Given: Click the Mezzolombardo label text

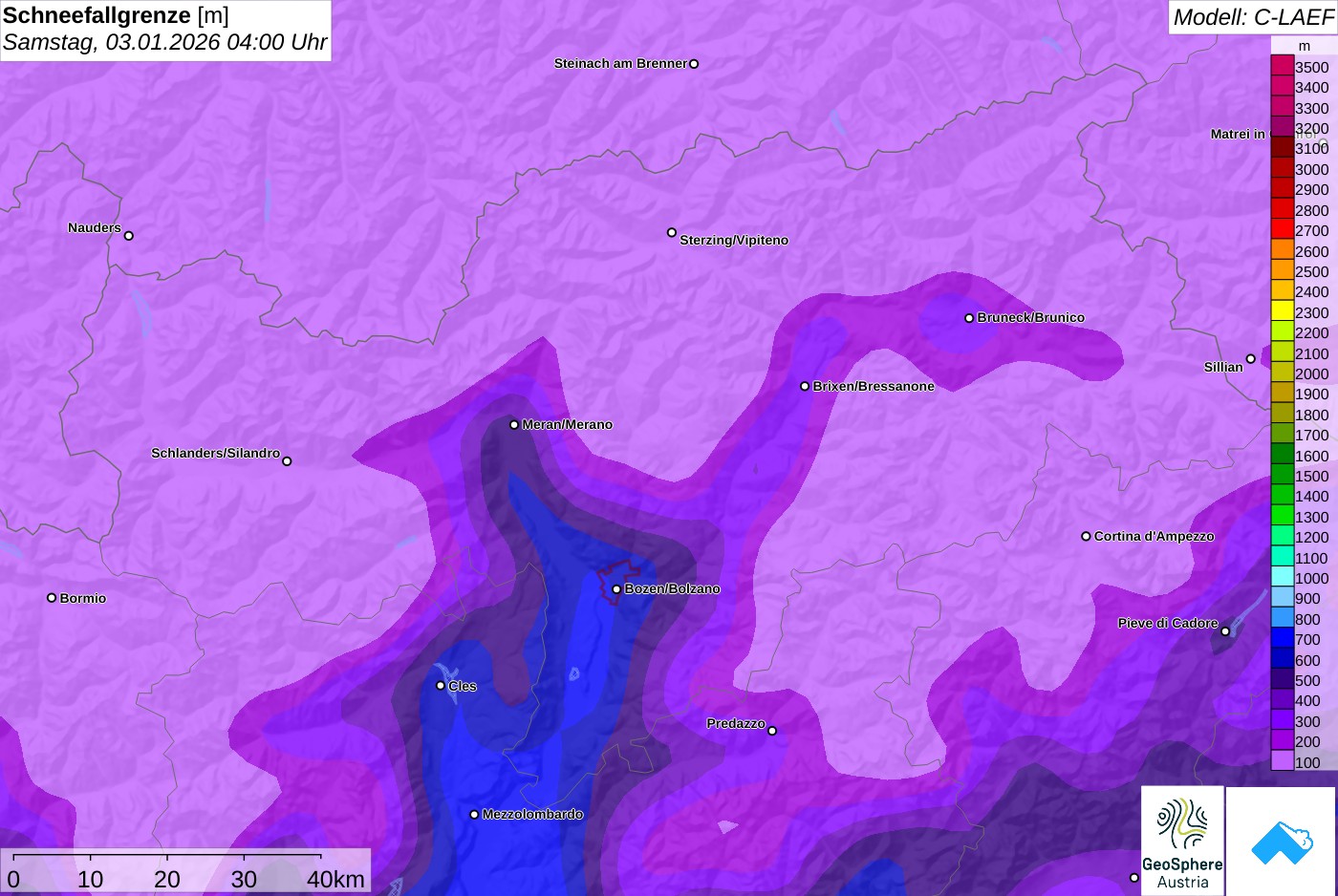Looking at the screenshot, I should click(532, 814).
